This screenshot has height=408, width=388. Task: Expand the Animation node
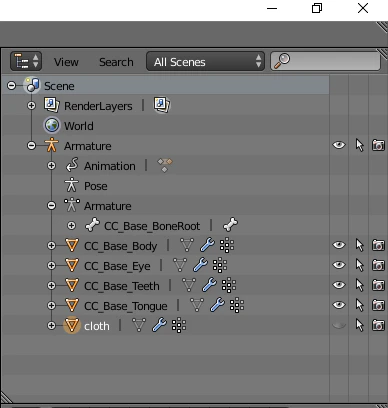(x=51, y=166)
